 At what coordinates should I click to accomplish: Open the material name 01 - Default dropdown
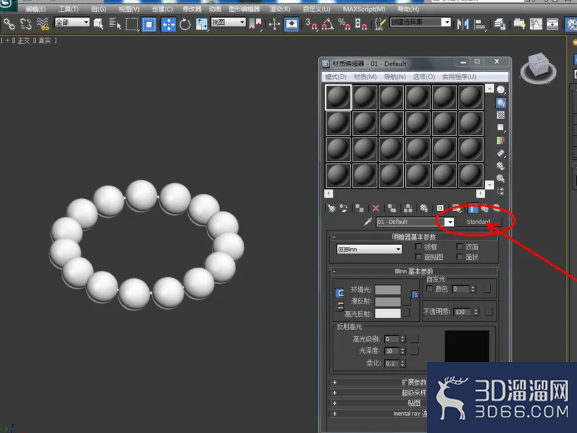click(449, 222)
